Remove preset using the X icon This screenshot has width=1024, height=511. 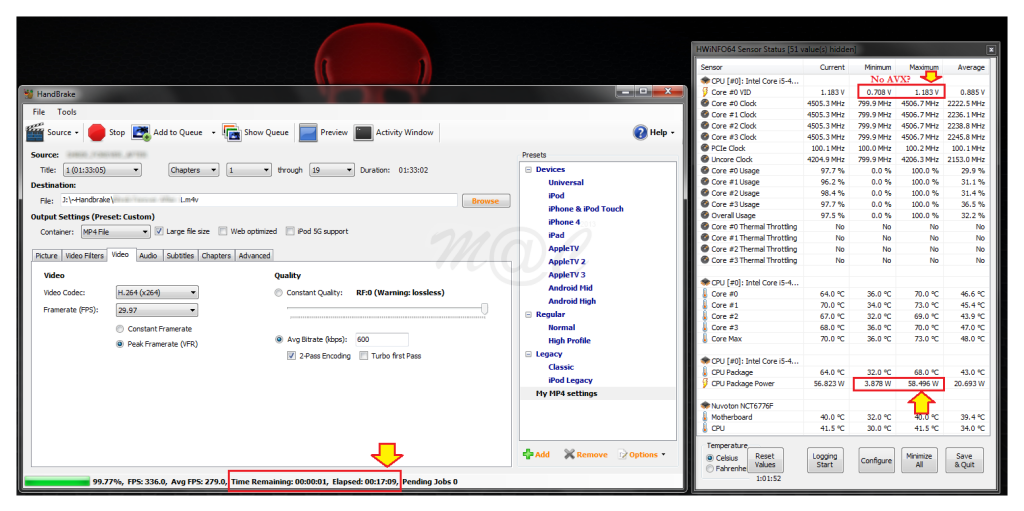click(x=569, y=454)
